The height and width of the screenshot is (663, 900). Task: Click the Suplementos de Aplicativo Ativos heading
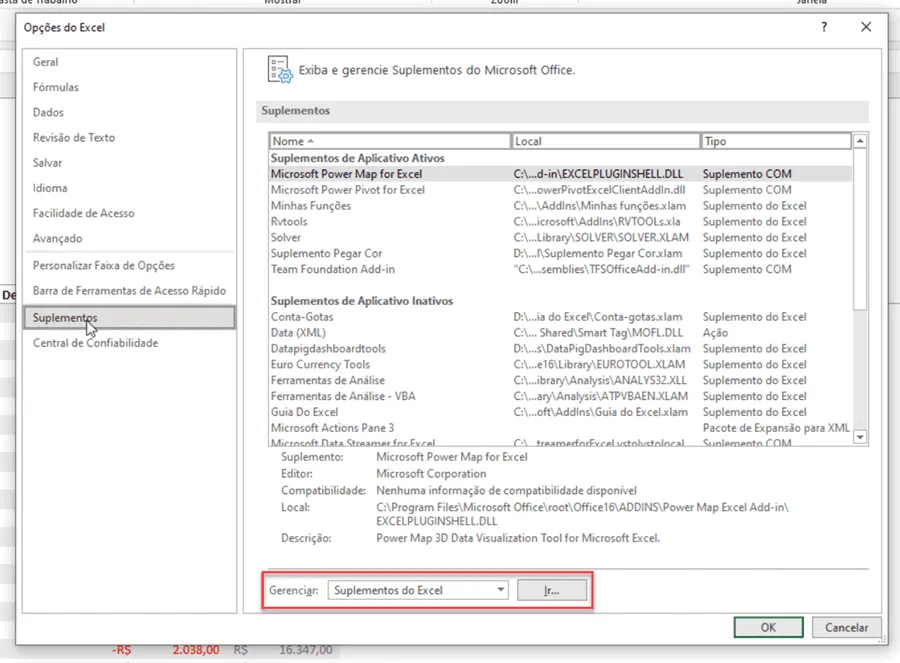pos(358,158)
